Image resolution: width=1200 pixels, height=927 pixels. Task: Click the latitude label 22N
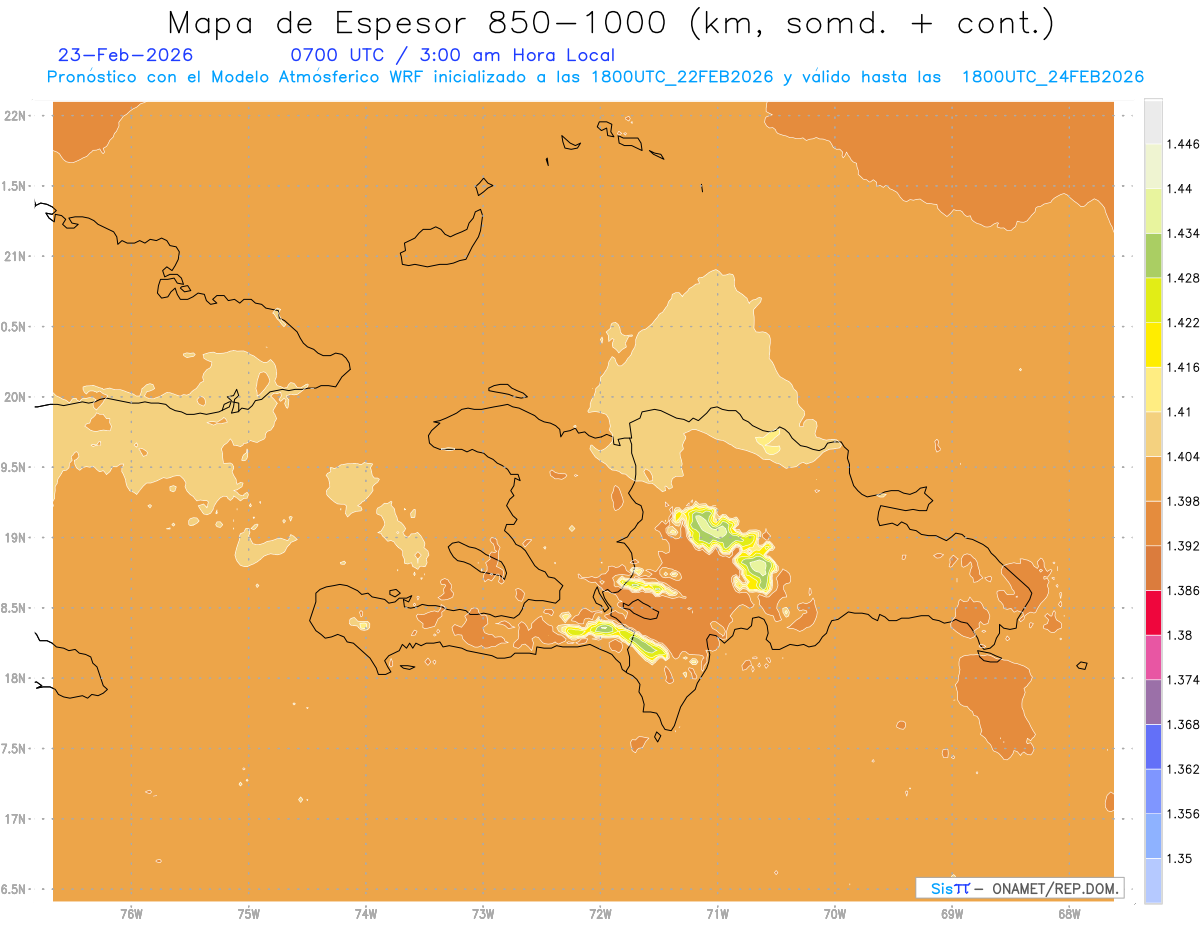click(16, 116)
